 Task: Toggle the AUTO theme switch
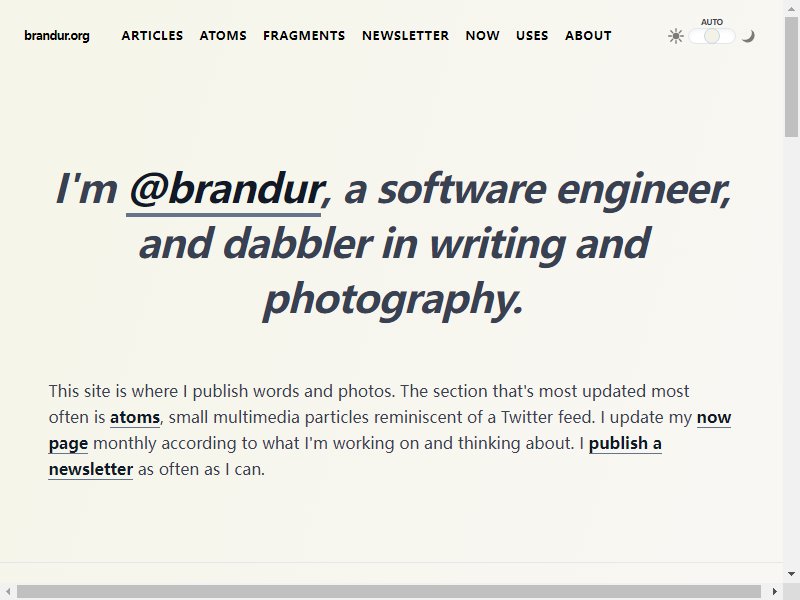tap(712, 36)
